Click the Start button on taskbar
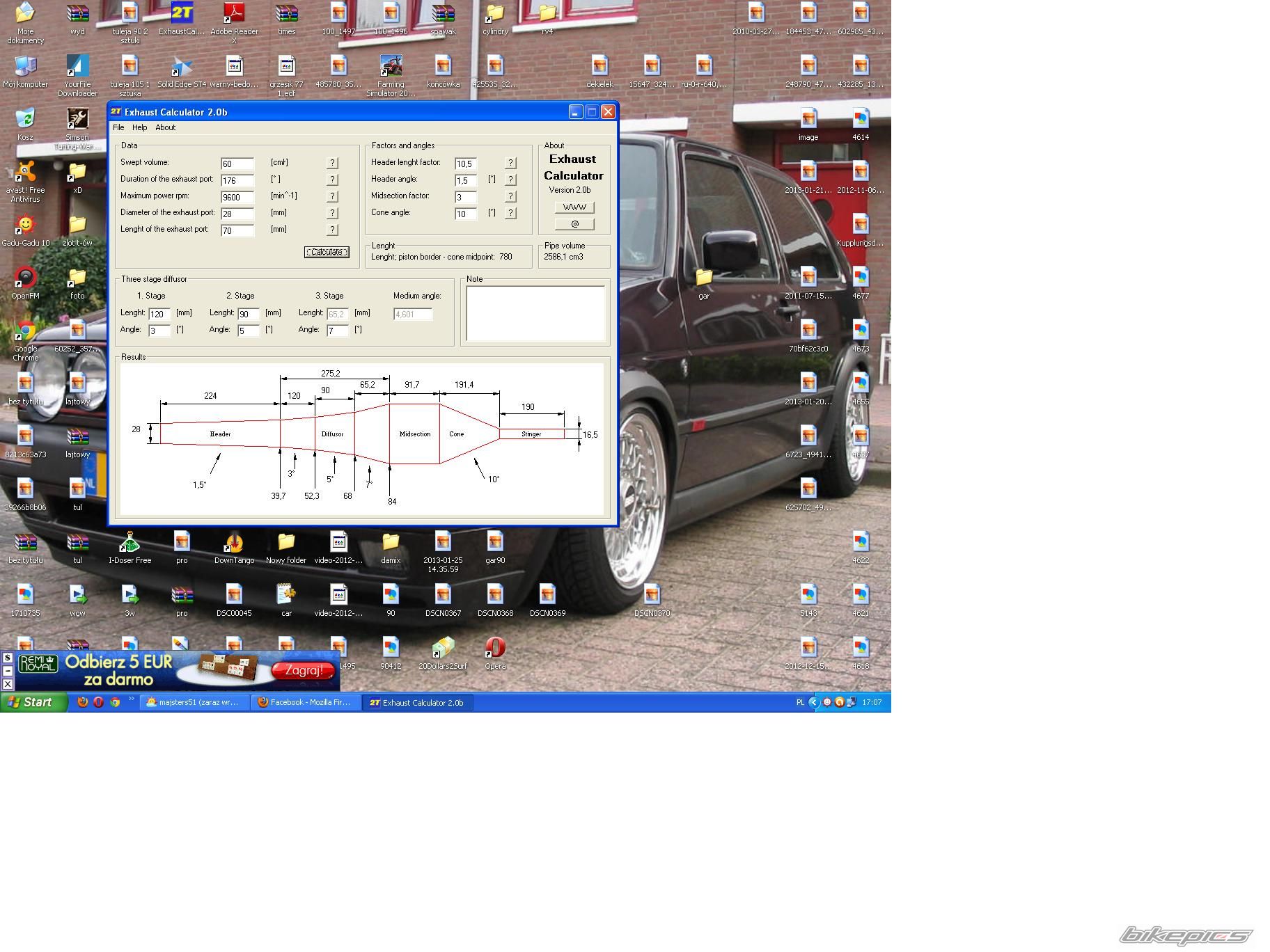 click(x=33, y=702)
